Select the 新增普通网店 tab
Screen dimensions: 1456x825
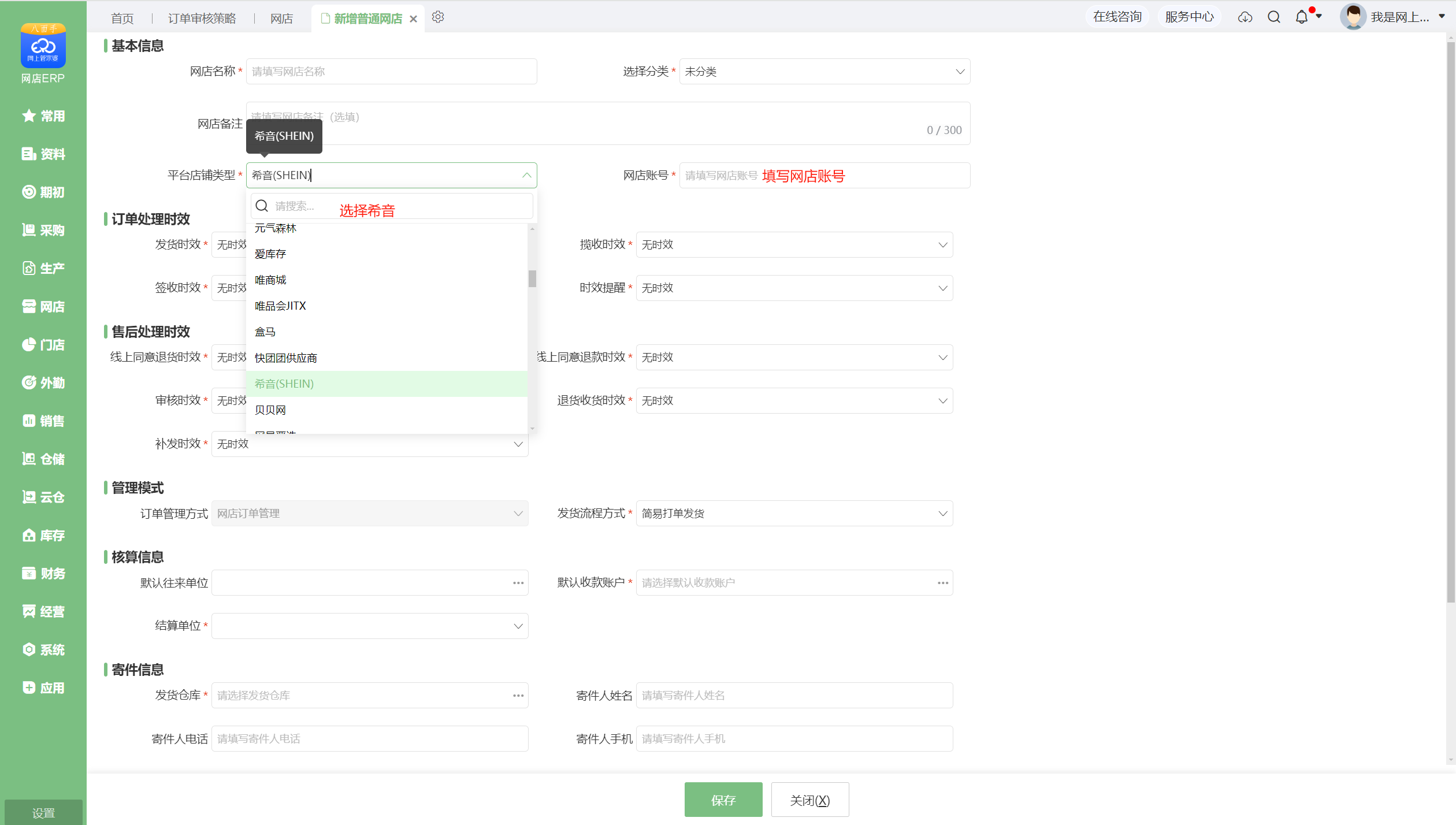pos(368,18)
